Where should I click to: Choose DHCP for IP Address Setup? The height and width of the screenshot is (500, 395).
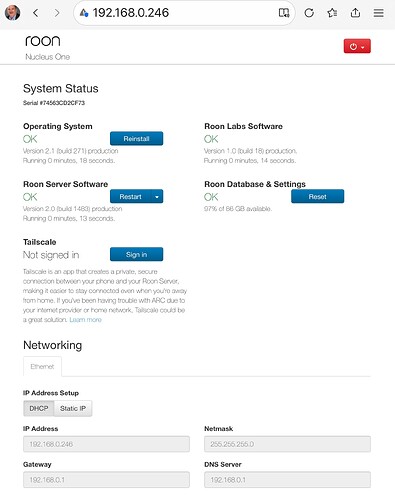(39, 408)
